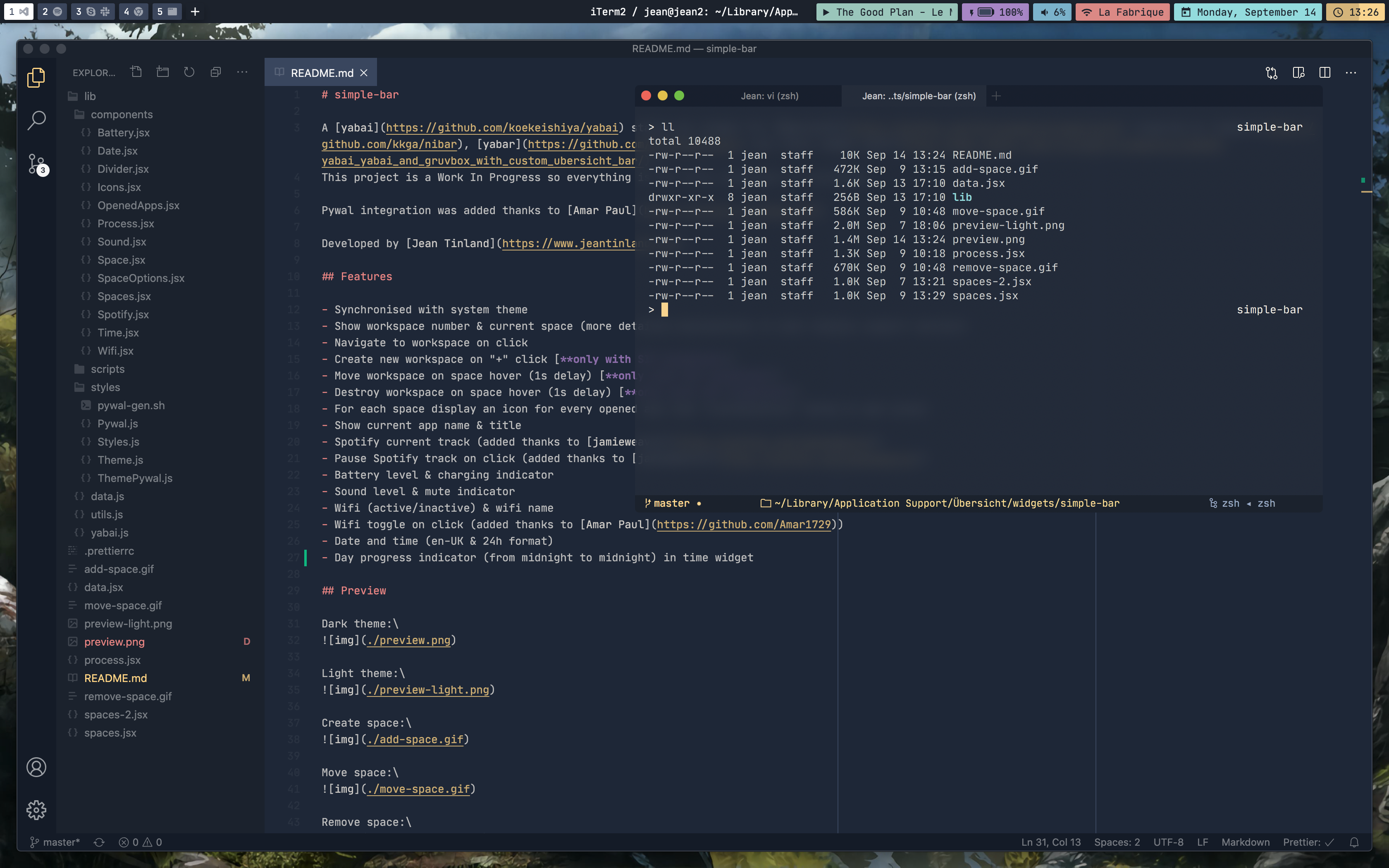The height and width of the screenshot is (868, 1389).
Task: Open the Search view in activity bar
Action: coord(36,120)
